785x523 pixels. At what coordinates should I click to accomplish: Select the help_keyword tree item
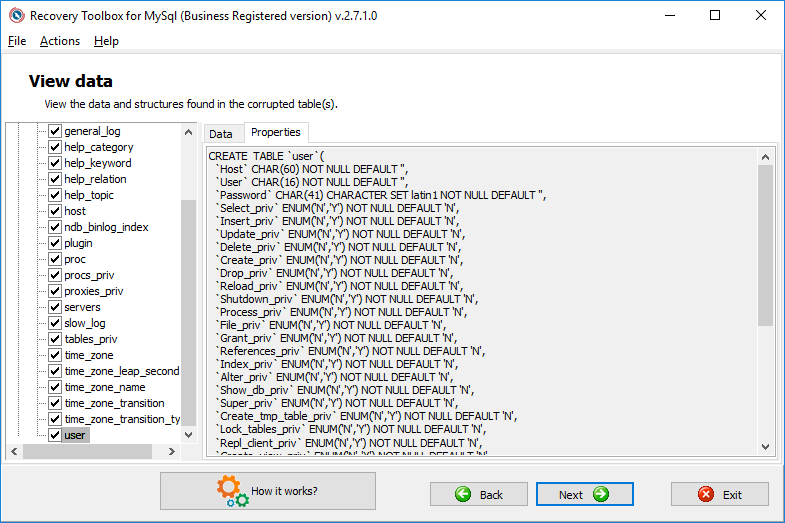[98, 163]
